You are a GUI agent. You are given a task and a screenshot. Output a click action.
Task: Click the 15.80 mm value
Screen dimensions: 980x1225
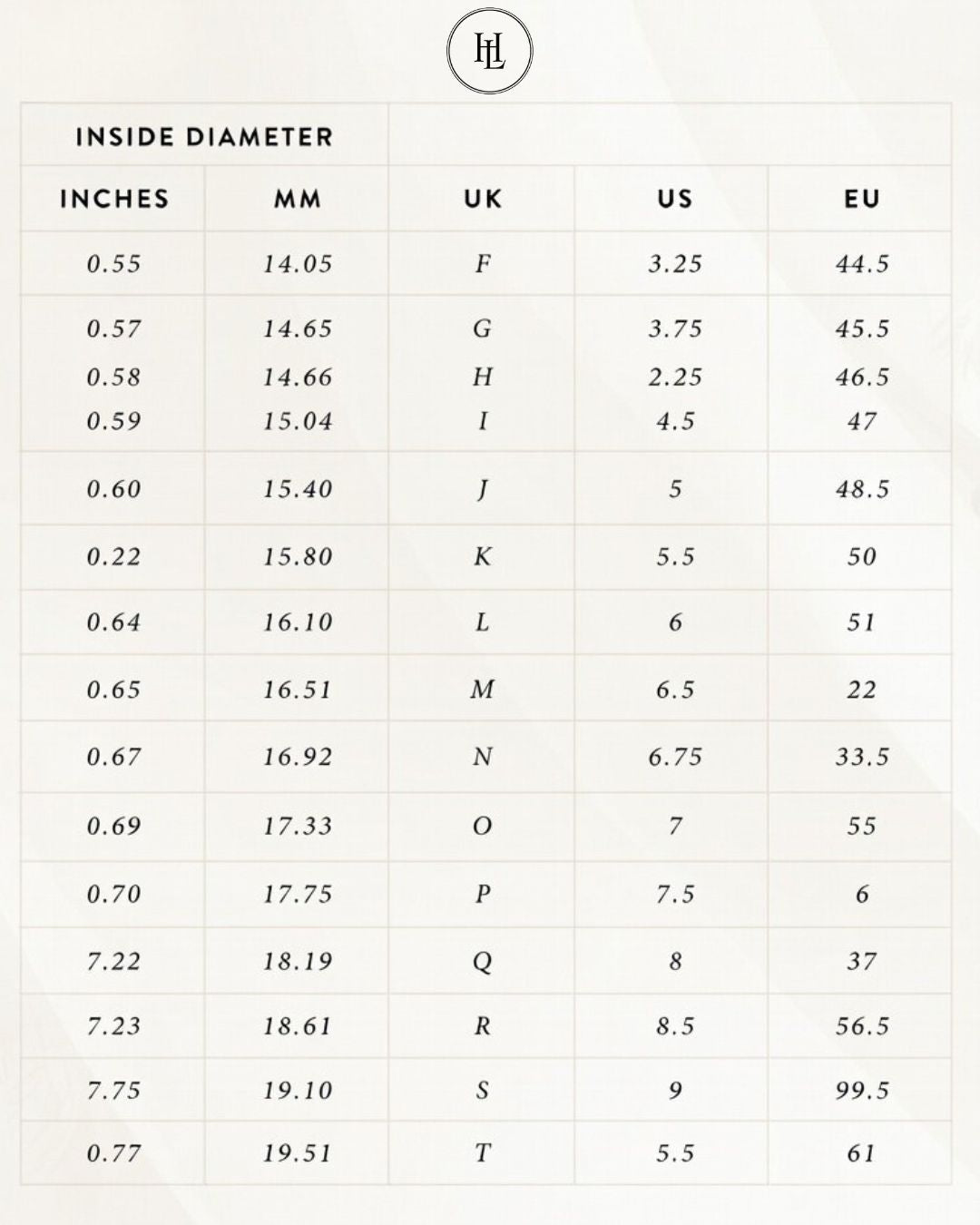click(x=298, y=556)
